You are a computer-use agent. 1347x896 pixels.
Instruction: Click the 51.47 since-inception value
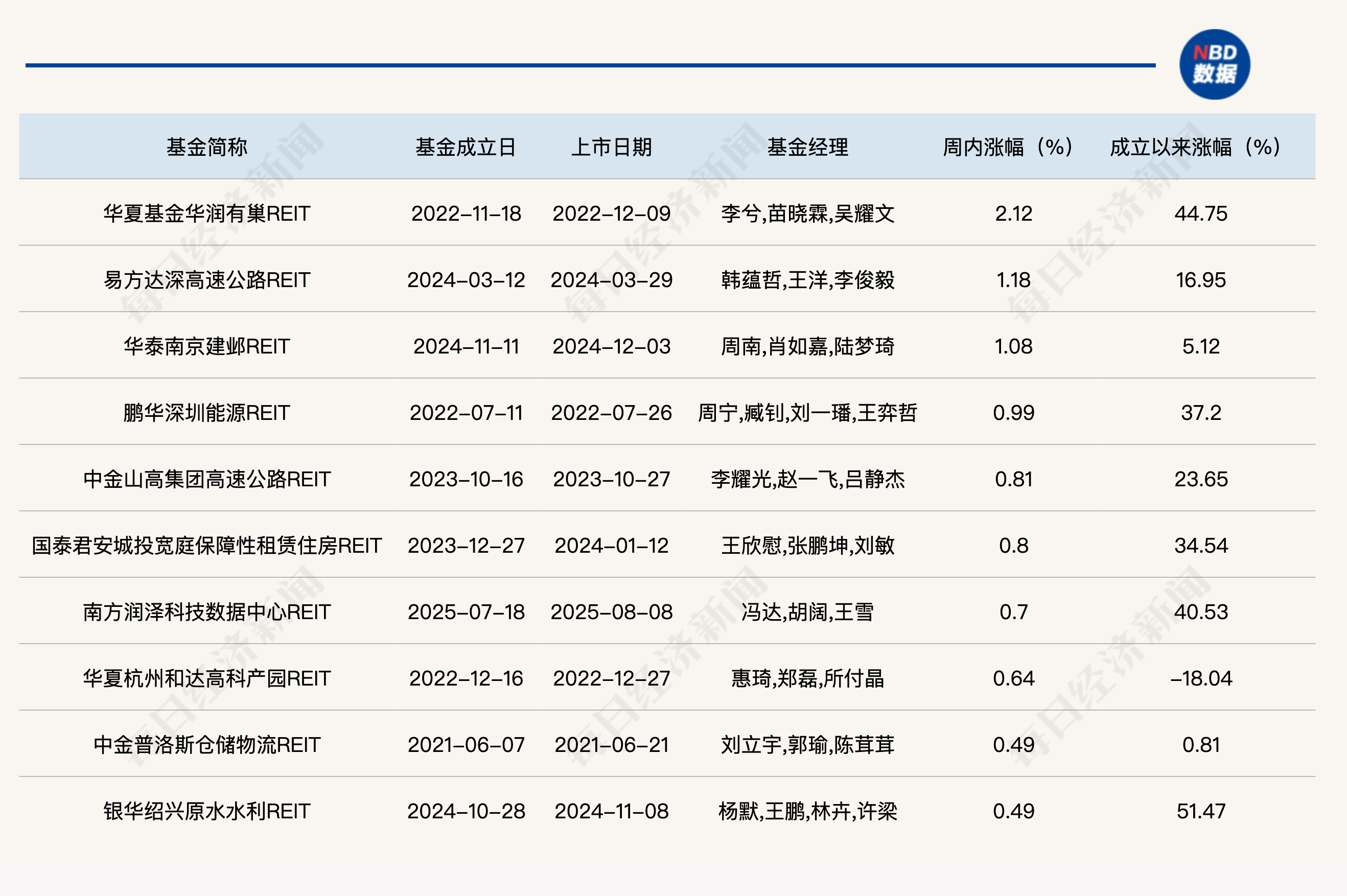[x=1201, y=811]
